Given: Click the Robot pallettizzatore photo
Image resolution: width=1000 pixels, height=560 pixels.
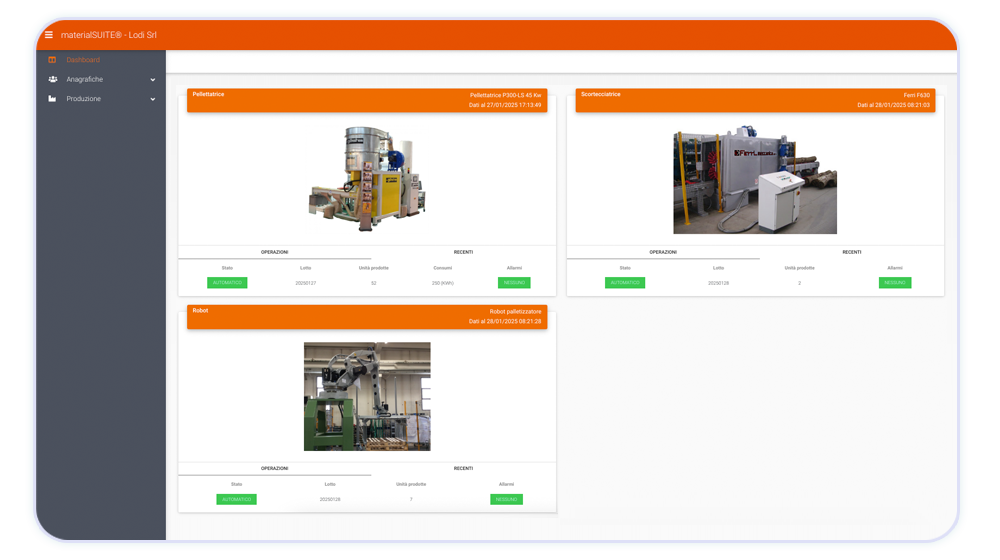Looking at the screenshot, I should pos(367,396).
